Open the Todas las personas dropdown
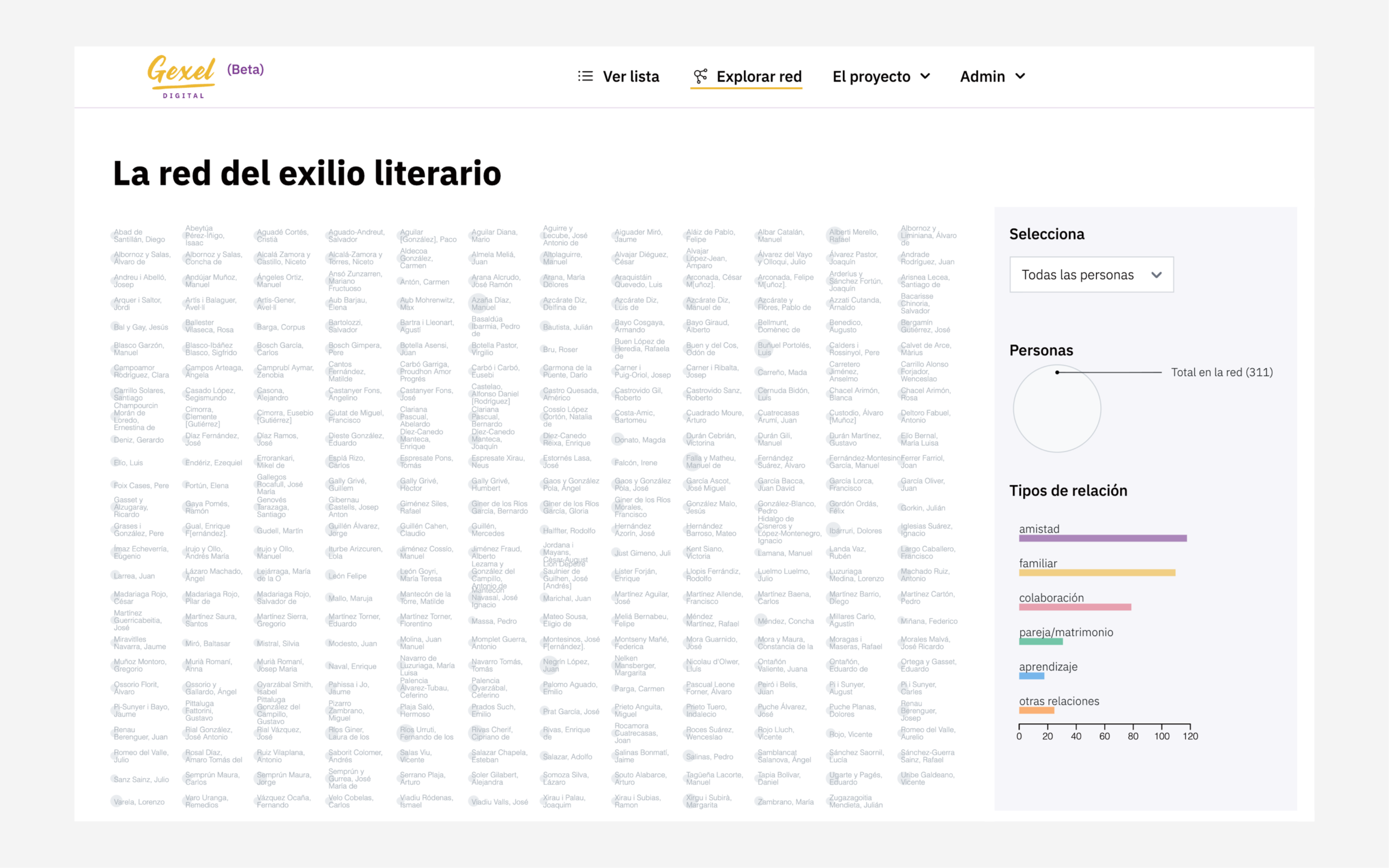Screen dimensions: 1389x868 point(1091,275)
